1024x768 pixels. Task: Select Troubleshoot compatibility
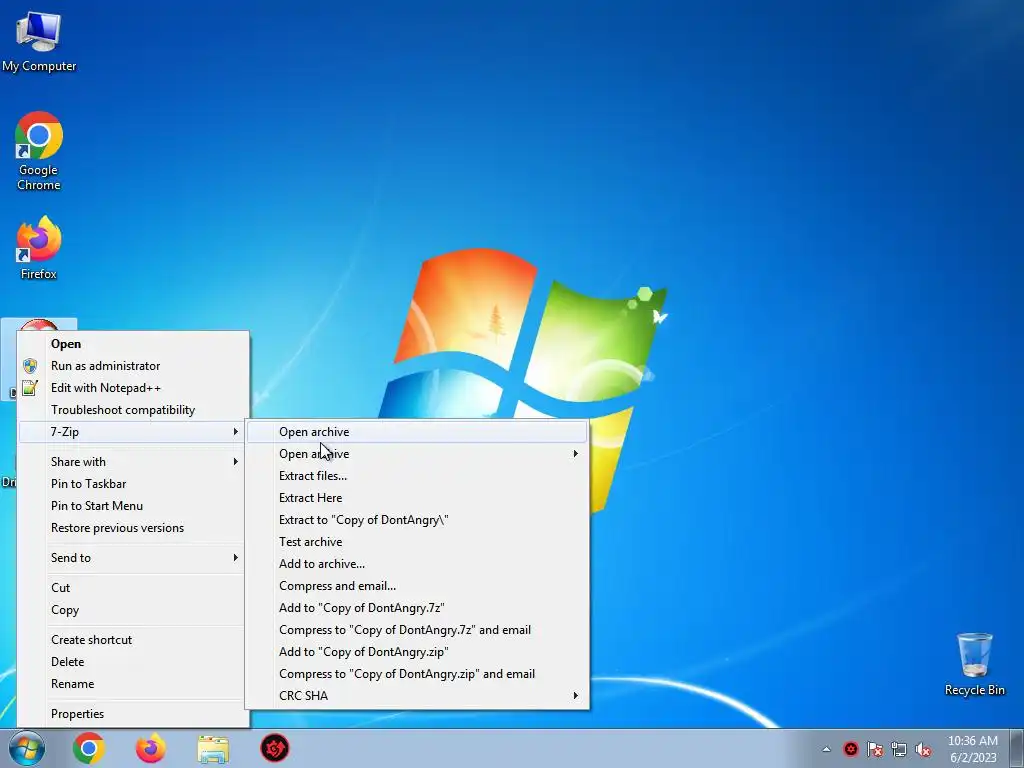pos(133,410)
